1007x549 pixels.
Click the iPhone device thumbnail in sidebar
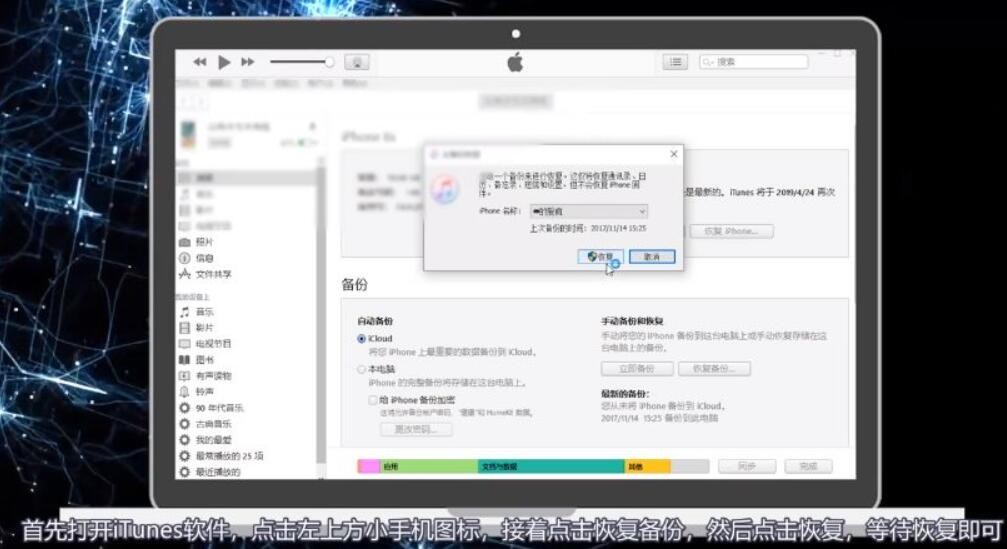click(x=189, y=135)
